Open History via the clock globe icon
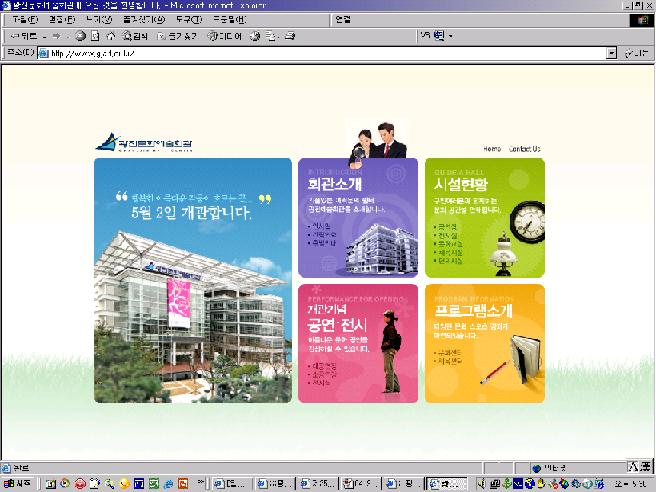Image resolution: width=656 pixels, height=492 pixels. [x=255, y=36]
